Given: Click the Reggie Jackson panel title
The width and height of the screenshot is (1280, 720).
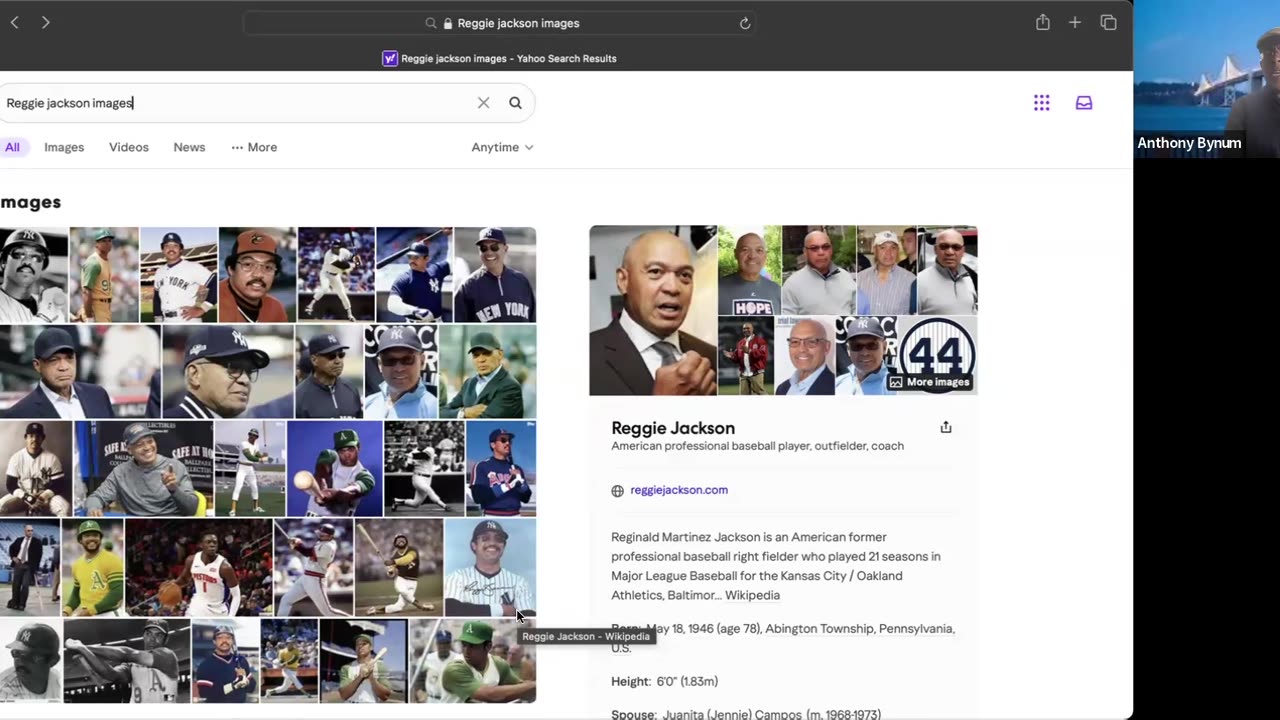Looking at the screenshot, I should (673, 428).
